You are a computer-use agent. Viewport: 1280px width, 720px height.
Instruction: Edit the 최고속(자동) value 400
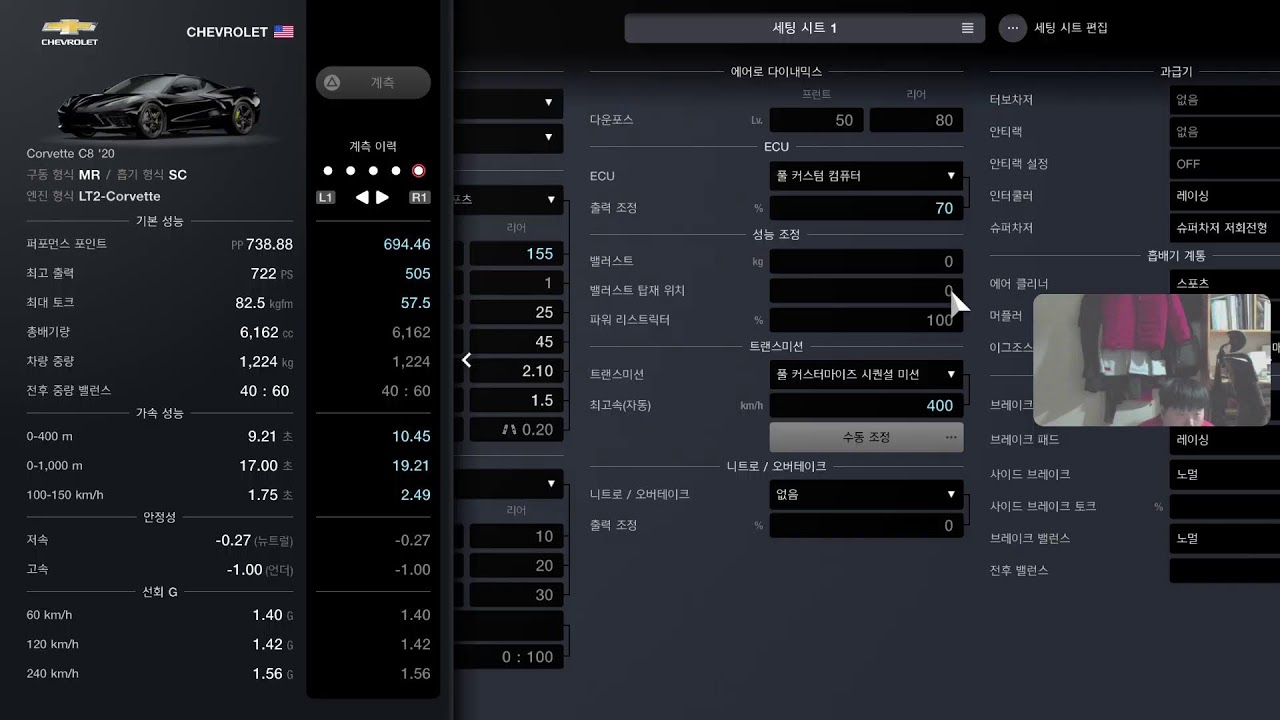point(867,405)
